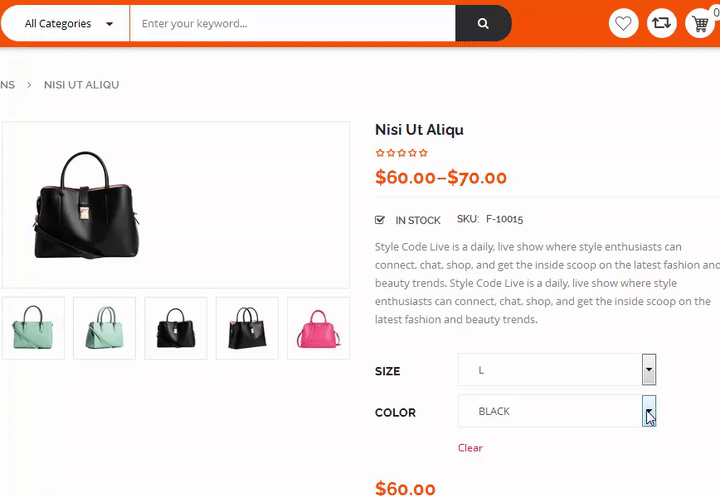
Task: Select the fourth black bag thumbnail
Action: 247,328
